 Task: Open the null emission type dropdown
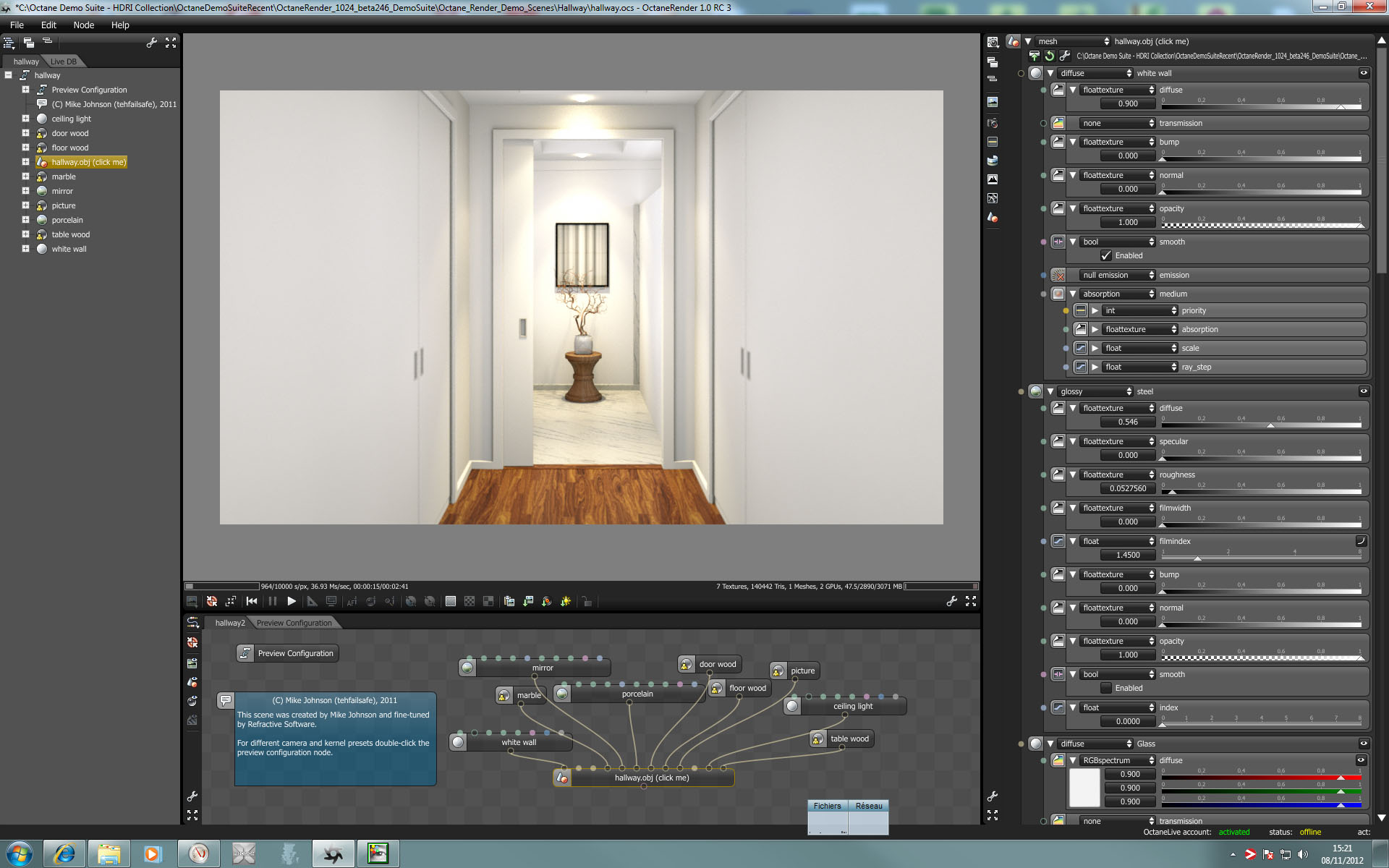[x=1118, y=275]
